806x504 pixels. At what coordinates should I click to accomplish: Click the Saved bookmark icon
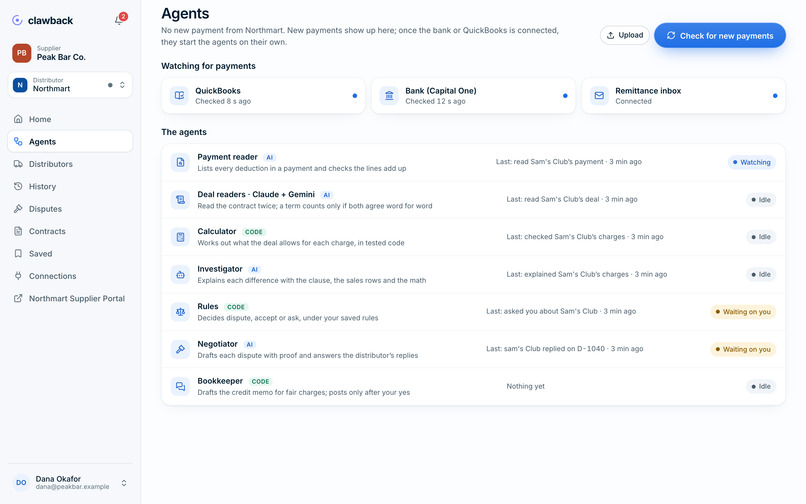18,253
